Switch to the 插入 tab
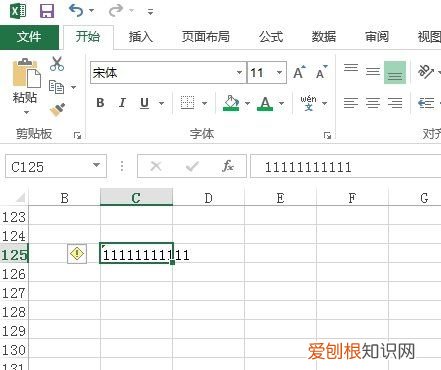This screenshot has width=441, height=370. click(141, 36)
